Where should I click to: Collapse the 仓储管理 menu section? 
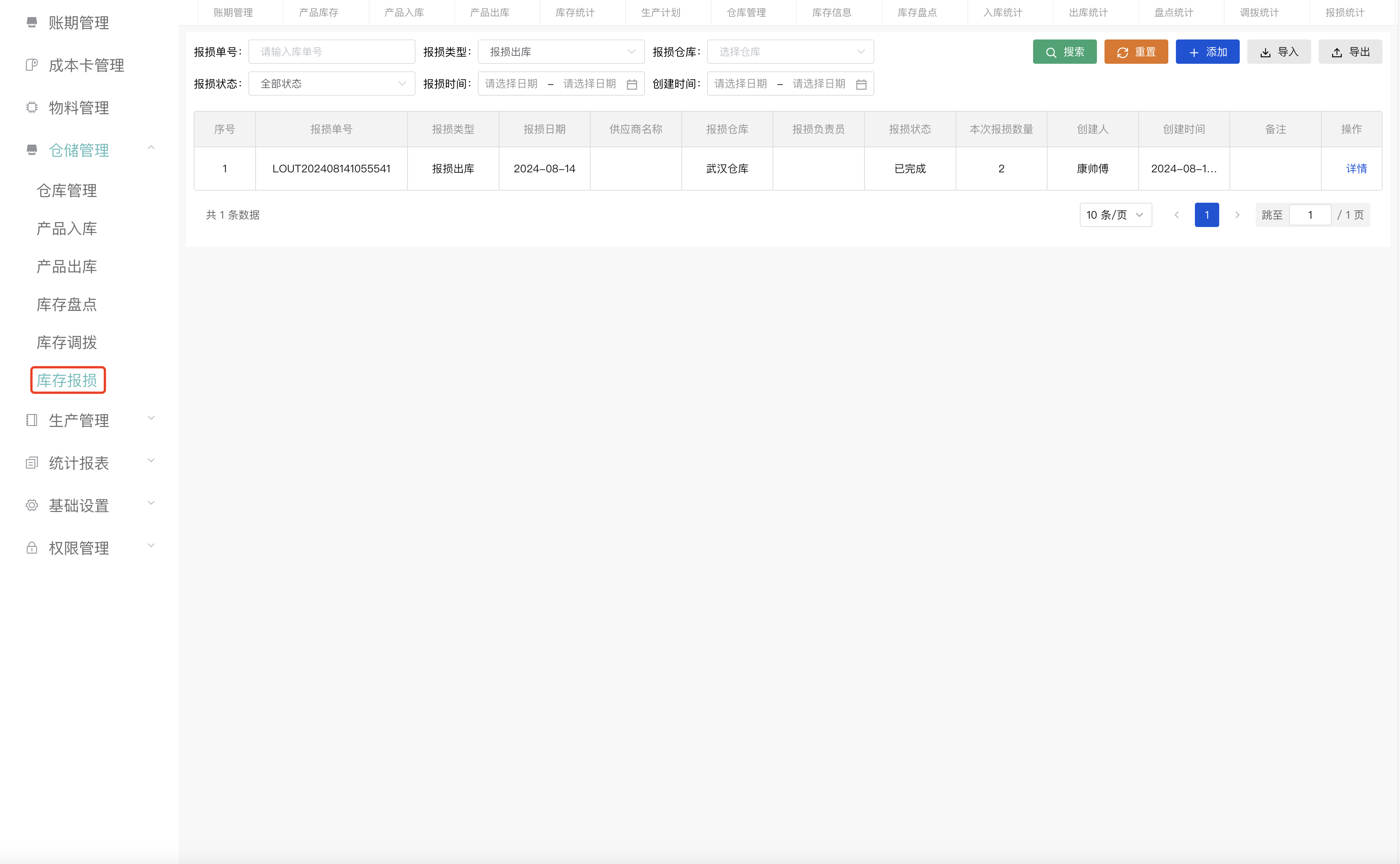pos(151,147)
